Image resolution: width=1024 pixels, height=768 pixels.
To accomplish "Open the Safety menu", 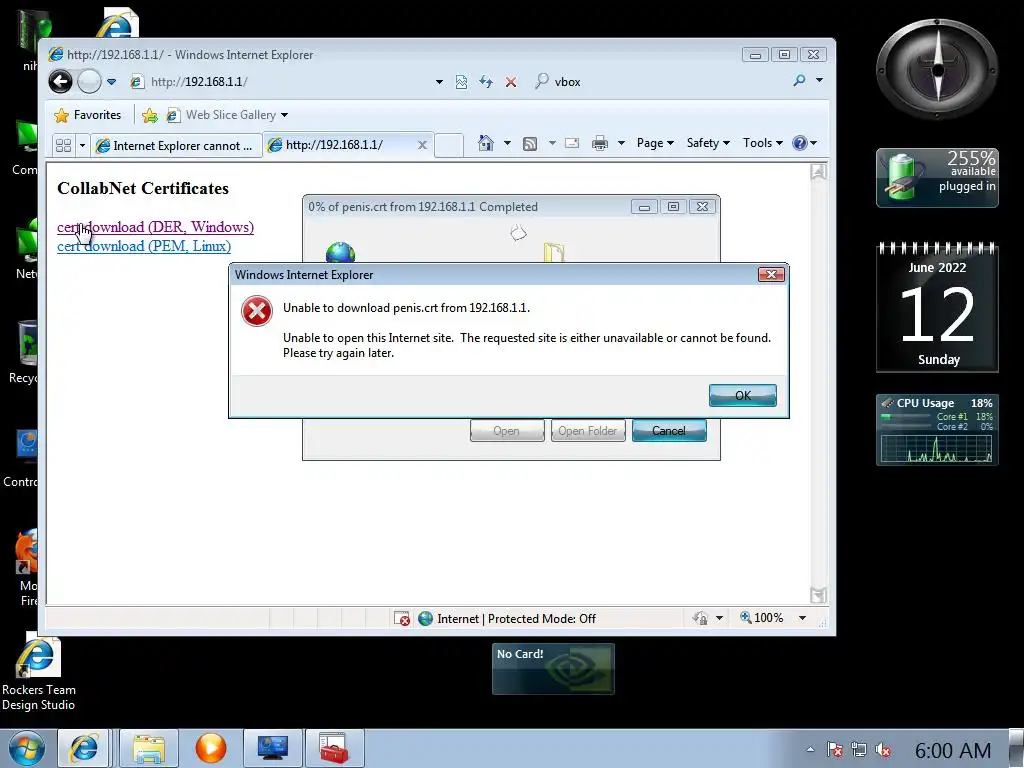I will (708, 143).
